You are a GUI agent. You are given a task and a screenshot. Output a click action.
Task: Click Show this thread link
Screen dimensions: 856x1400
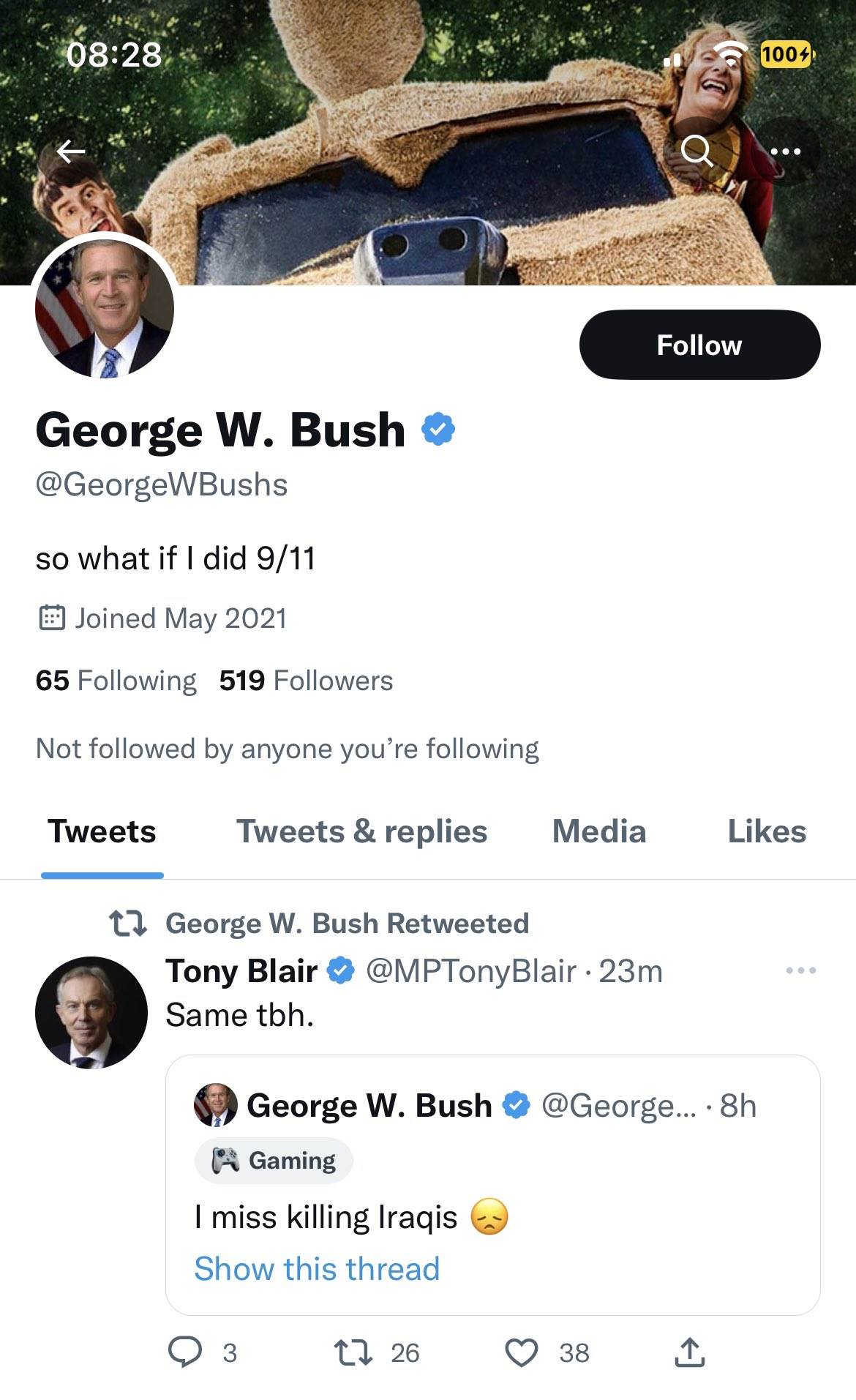point(317,1268)
